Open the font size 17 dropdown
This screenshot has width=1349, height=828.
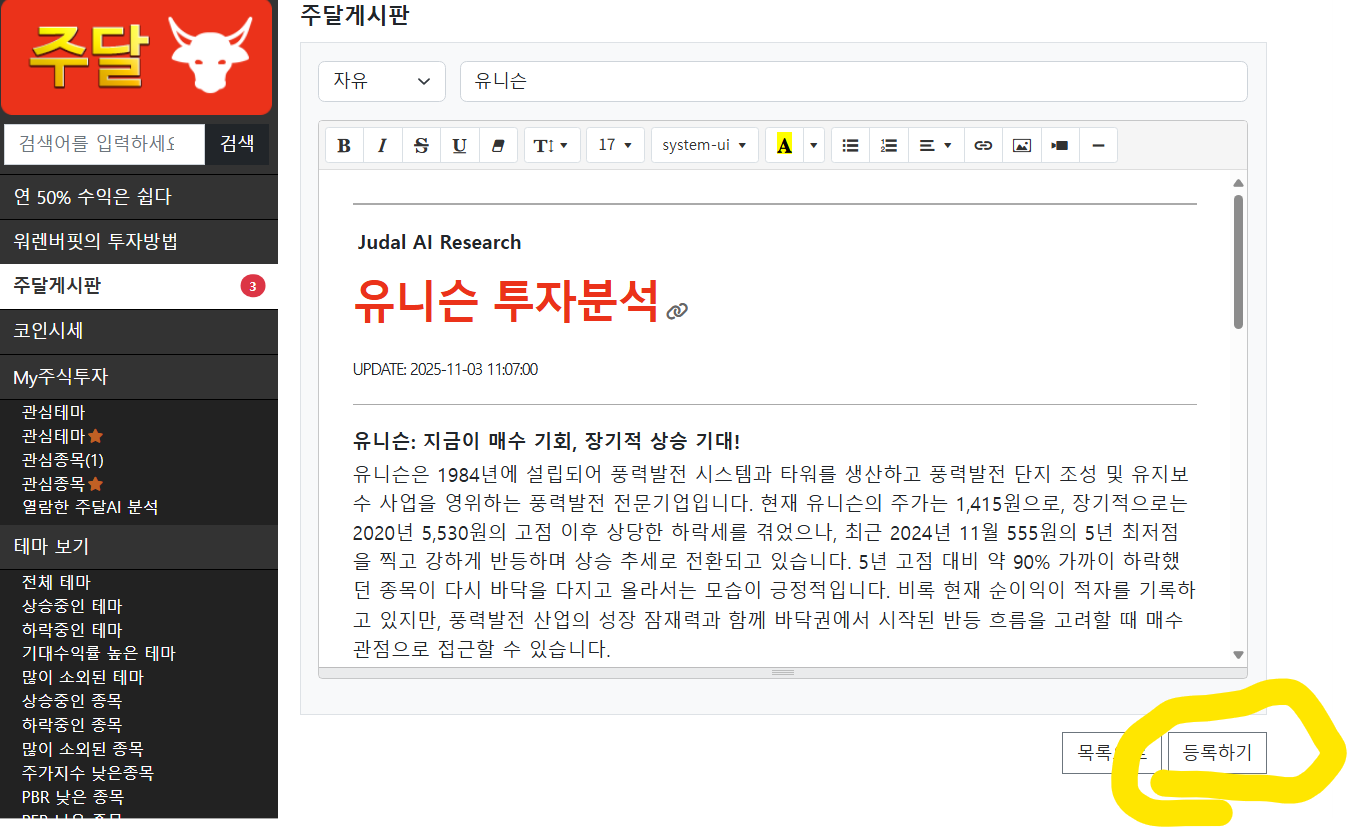(614, 146)
